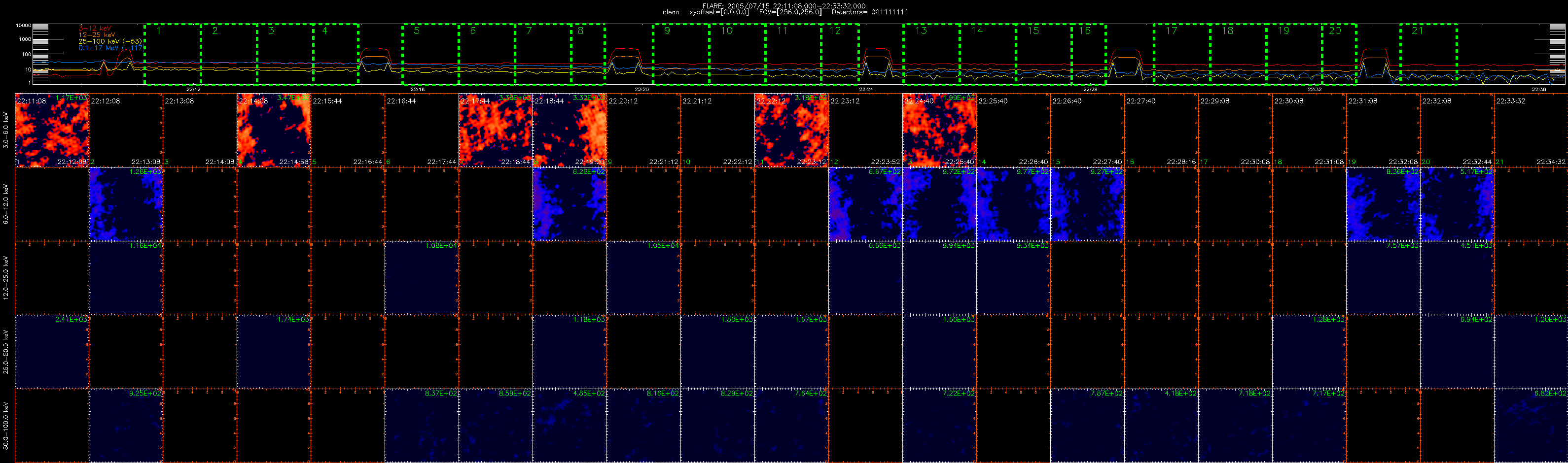1568x463 pixels.
Task: Click interval 8 label in the light curve
Action: click(x=581, y=31)
